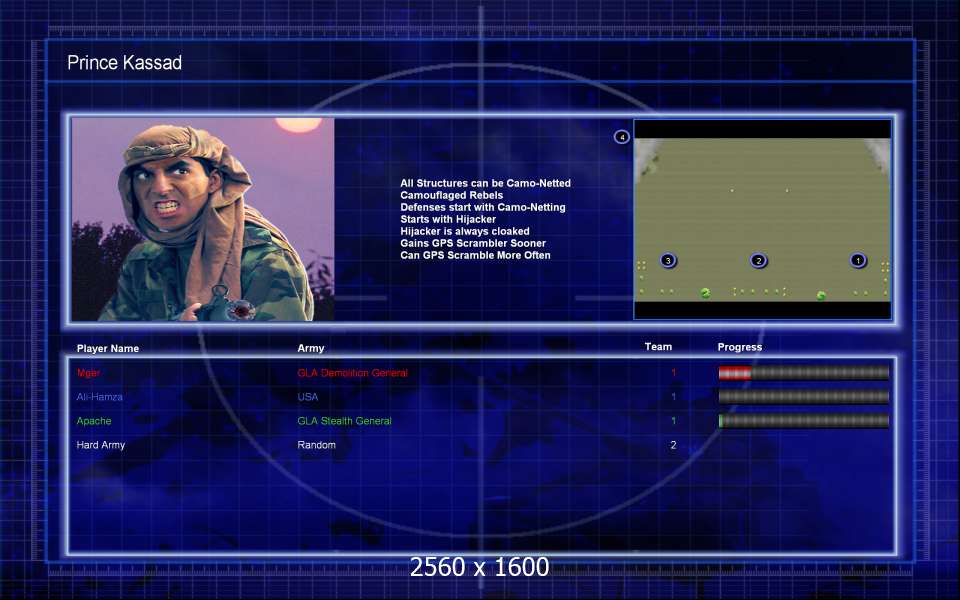The width and height of the screenshot is (960, 600).
Task: Click the Apache loading progress bar
Action: tap(803, 421)
